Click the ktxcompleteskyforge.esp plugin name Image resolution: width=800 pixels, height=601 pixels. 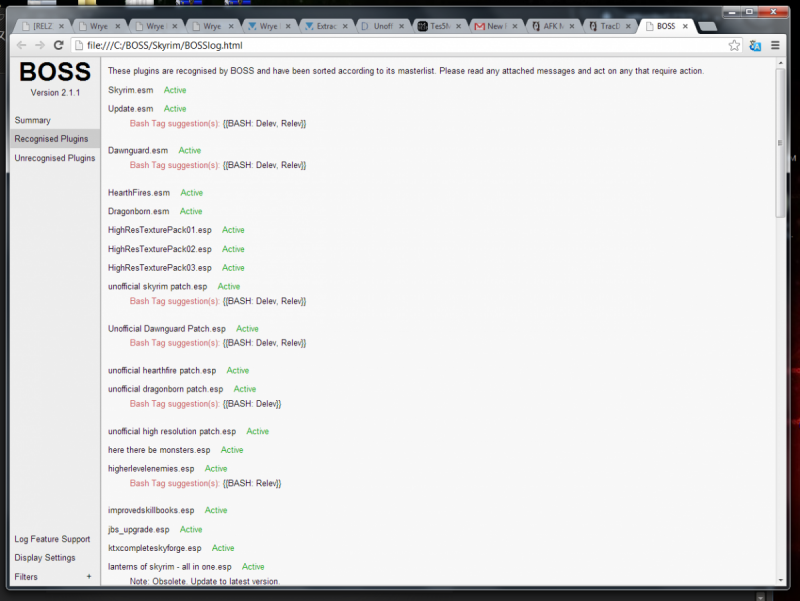point(155,548)
